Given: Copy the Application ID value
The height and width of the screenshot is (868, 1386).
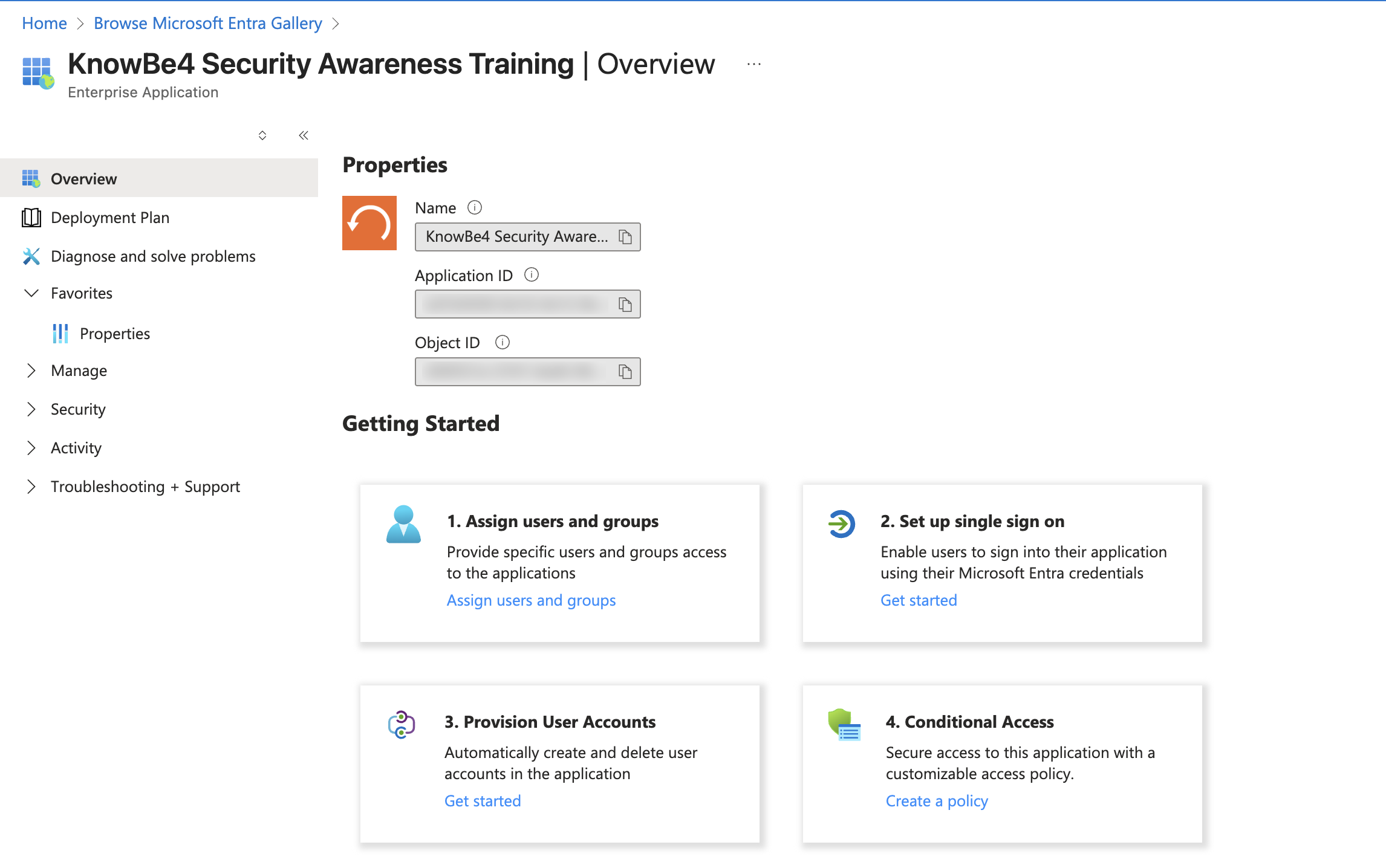Looking at the screenshot, I should pos(626,304).
